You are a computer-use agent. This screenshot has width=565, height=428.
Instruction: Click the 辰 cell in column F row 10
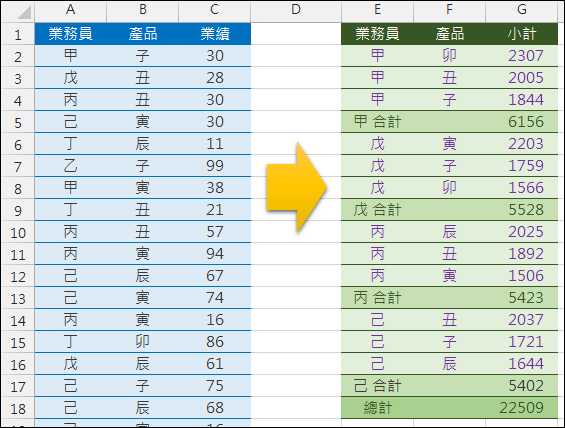tap(449, 232)
